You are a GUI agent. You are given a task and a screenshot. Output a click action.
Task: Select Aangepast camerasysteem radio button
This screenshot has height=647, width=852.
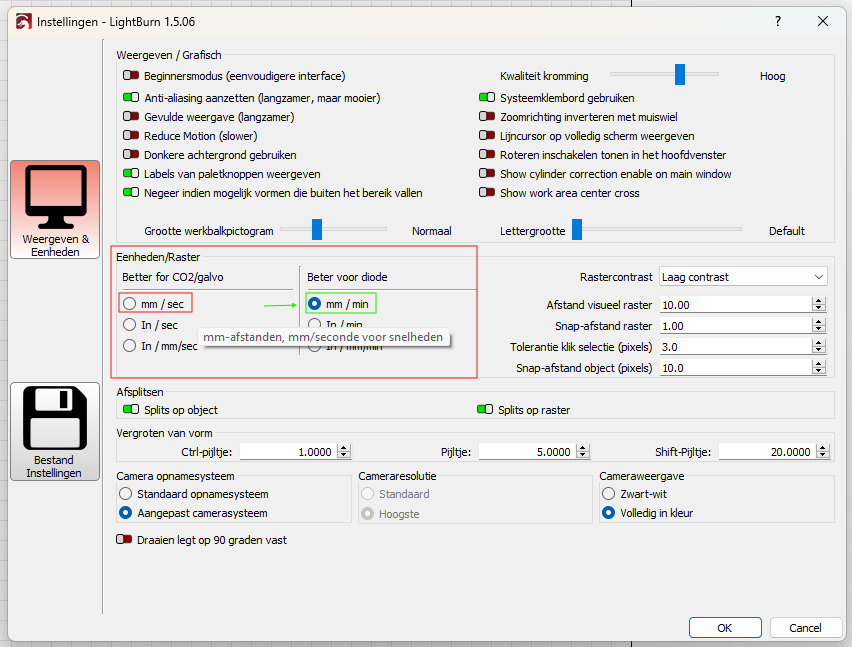pyautogui.click(x=126, y=513)
